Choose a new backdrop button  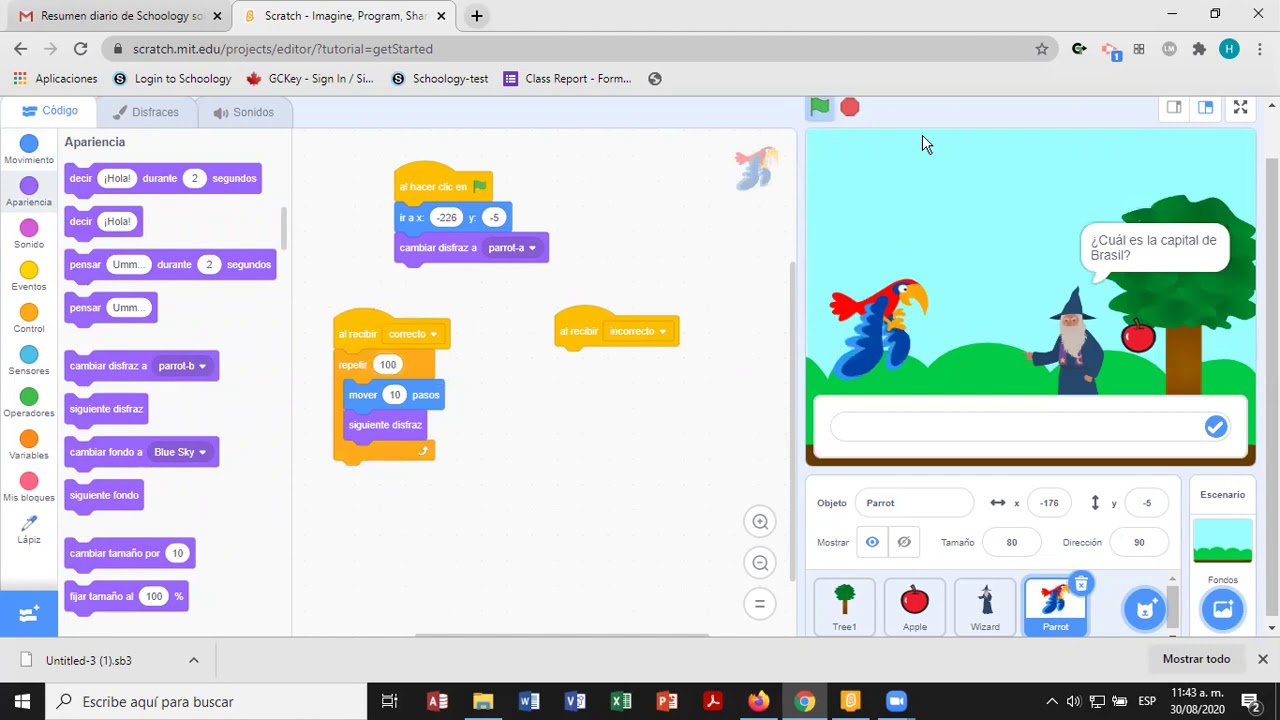tap(1222, 608)
